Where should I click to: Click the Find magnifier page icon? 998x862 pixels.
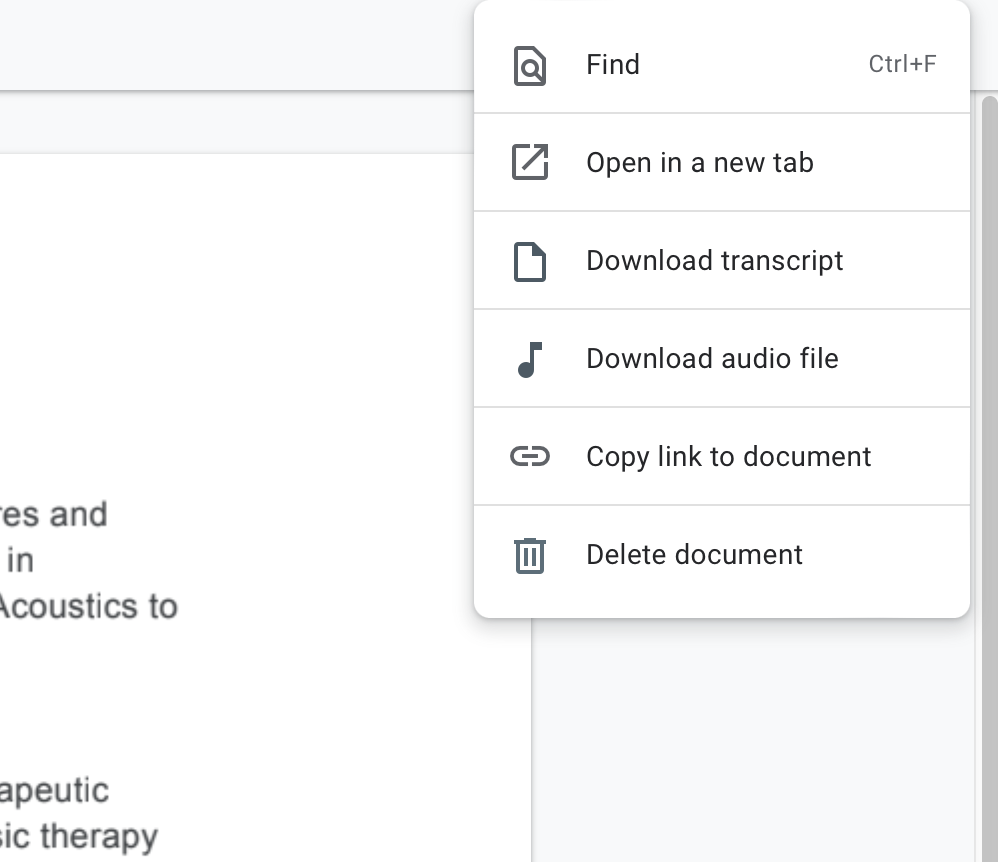(530, 65)
